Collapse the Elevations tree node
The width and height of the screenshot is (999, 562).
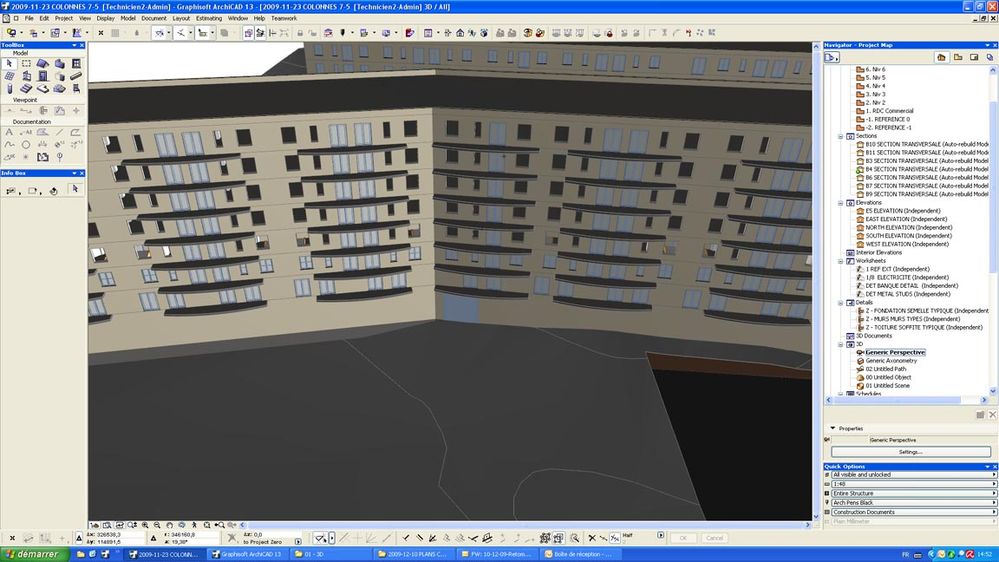tap(840, 203)
